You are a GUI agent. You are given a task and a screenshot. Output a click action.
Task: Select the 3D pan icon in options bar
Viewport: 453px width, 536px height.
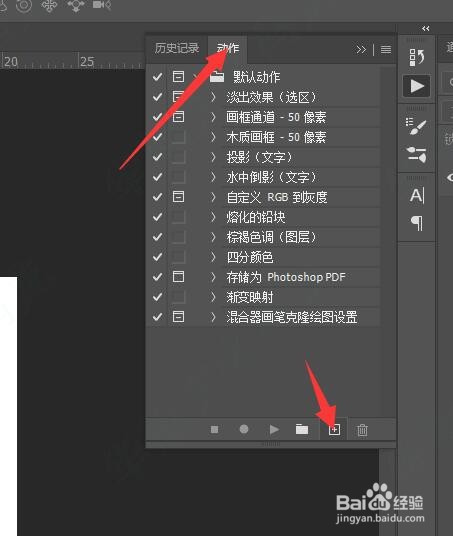point(49,5)
